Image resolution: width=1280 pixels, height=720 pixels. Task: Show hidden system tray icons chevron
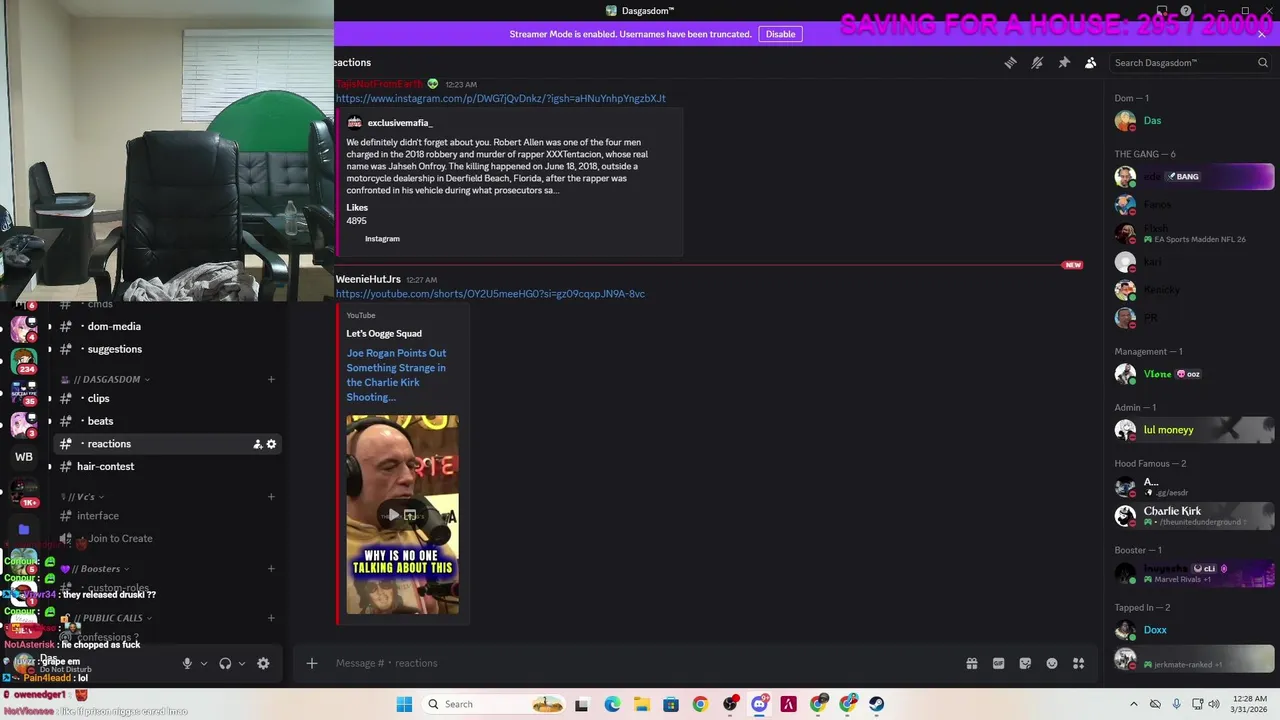pyautogui.click(x=1133, y=704)
